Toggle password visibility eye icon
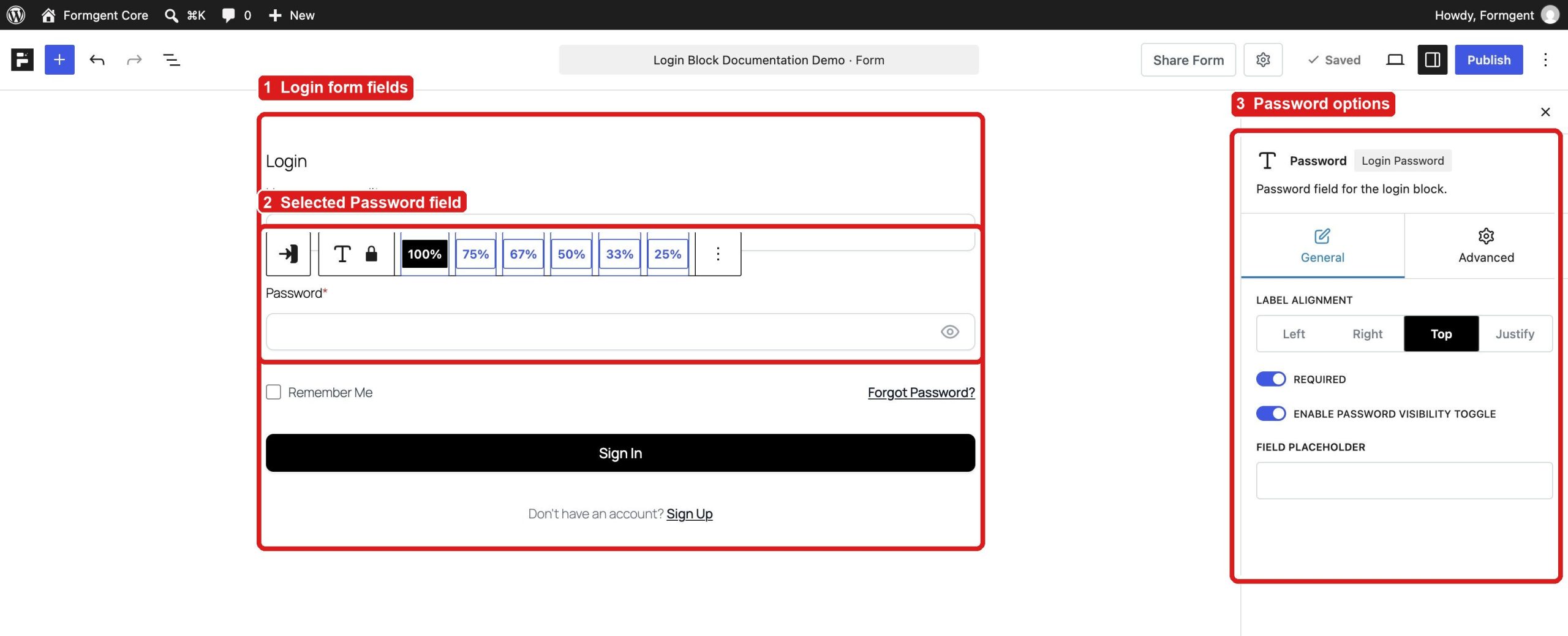 [949, 331]
